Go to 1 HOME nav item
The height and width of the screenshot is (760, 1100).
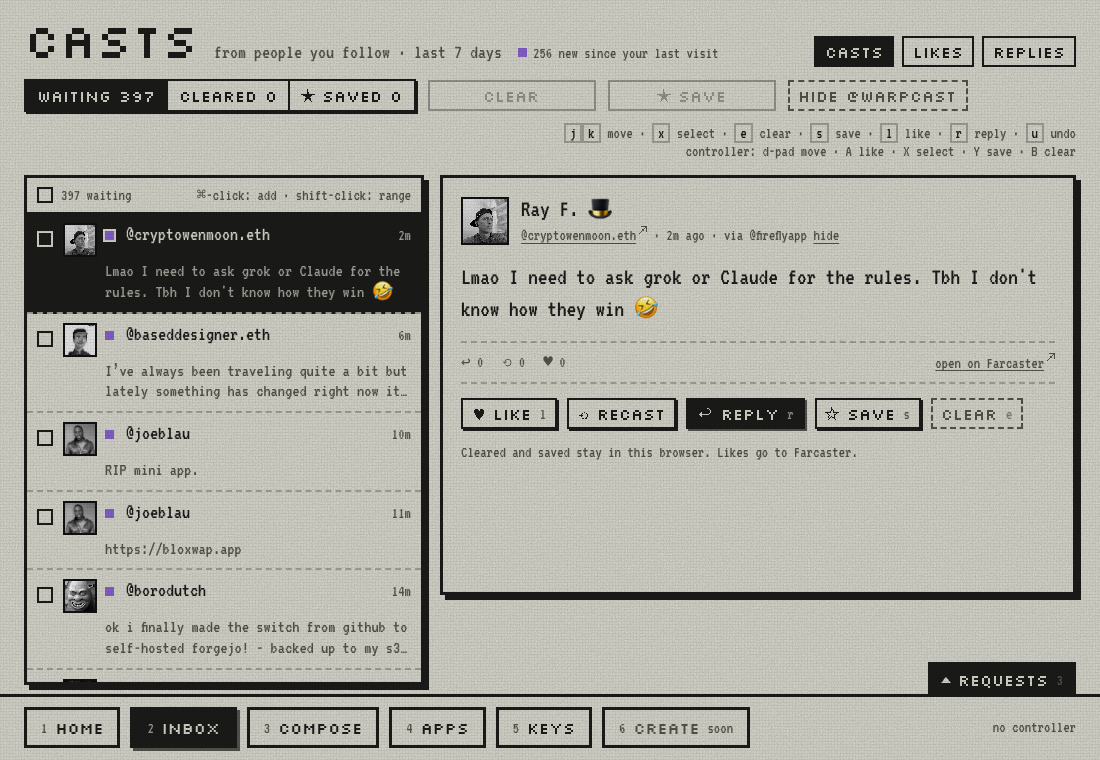72,728
